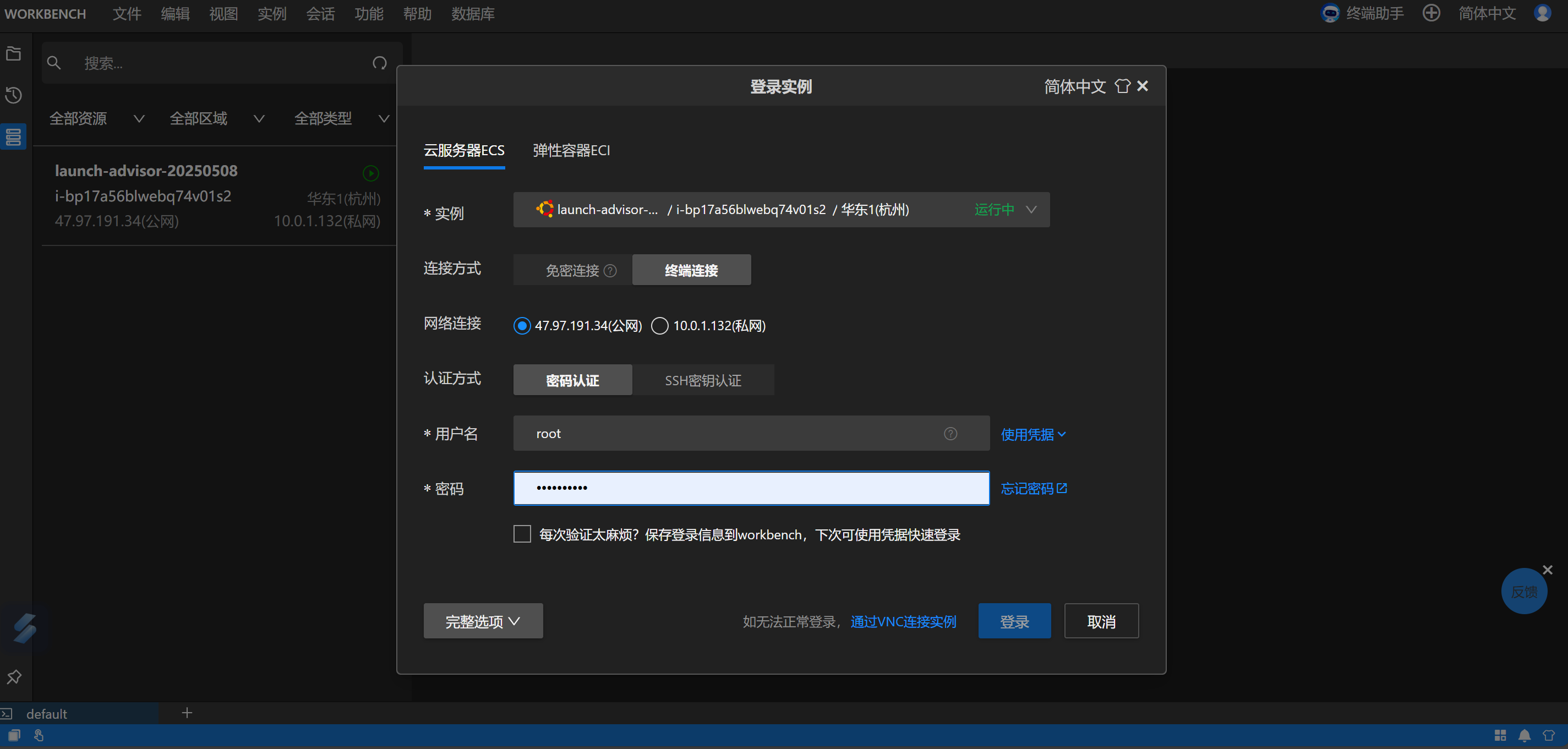The width and height of the screenshot is (1568, 749).
Task: Open the history clock icon in sidebar
Action: pyautogui.click(x=13, y=96)
